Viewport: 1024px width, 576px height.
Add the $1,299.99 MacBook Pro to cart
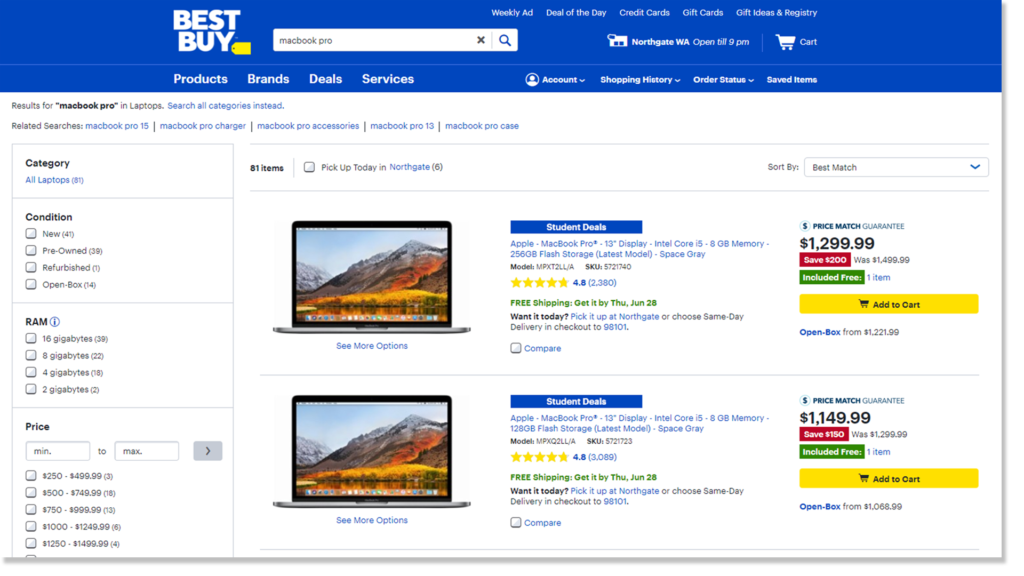[x=889, y=304]
